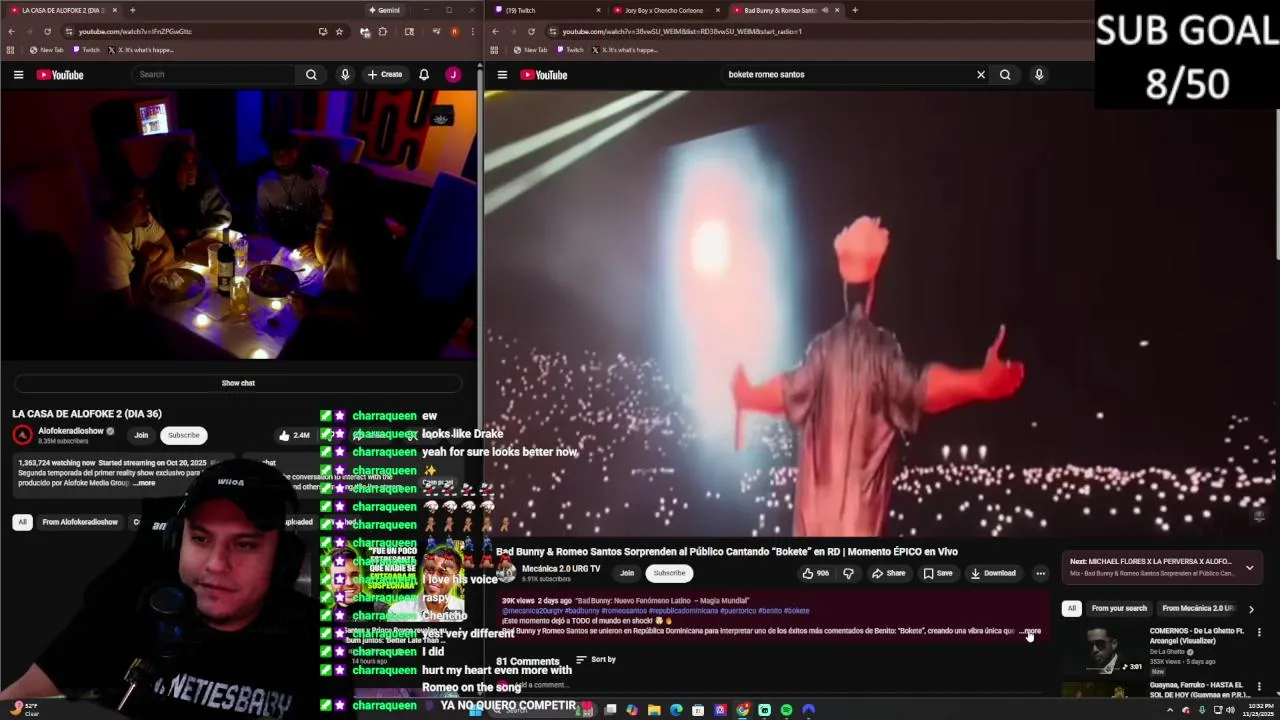The width and height of the screenshot is (1280, 720).
Task: Click Alofokeradioshow channel avatar
Action: click(22, 435)
